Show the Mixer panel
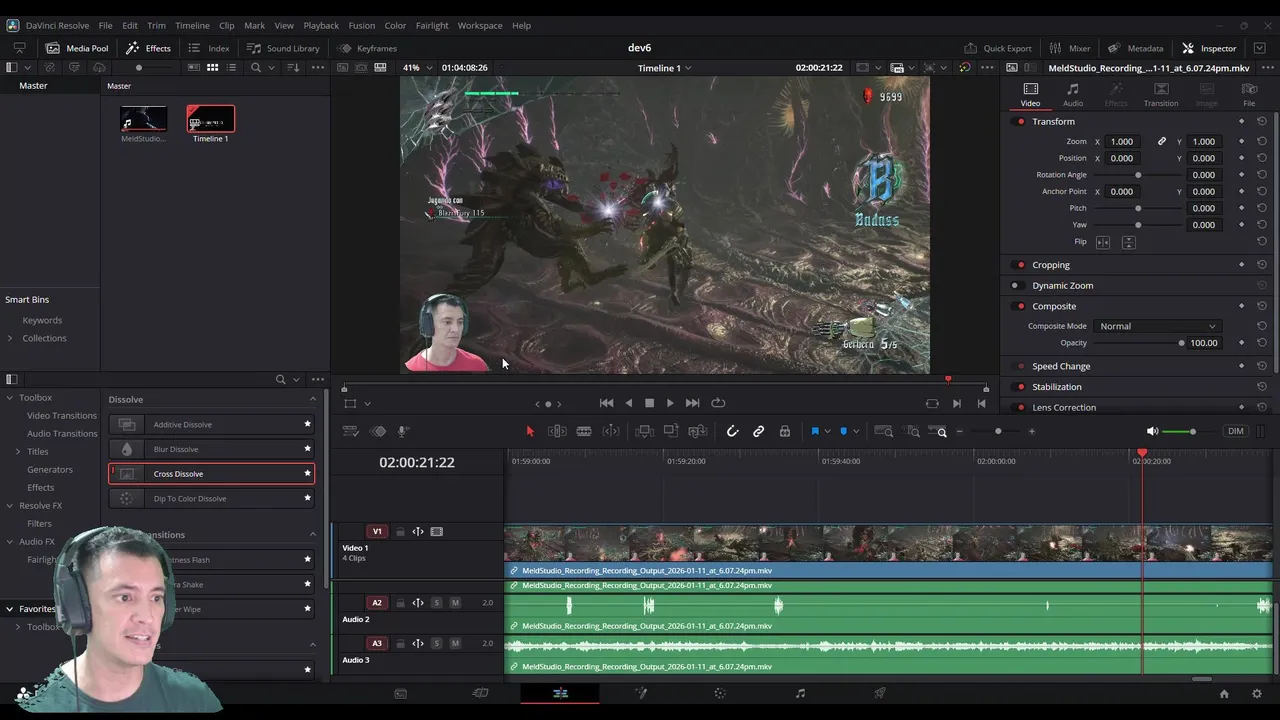The width and height of the screenshot is (1280, 720). pos(1070,48)
